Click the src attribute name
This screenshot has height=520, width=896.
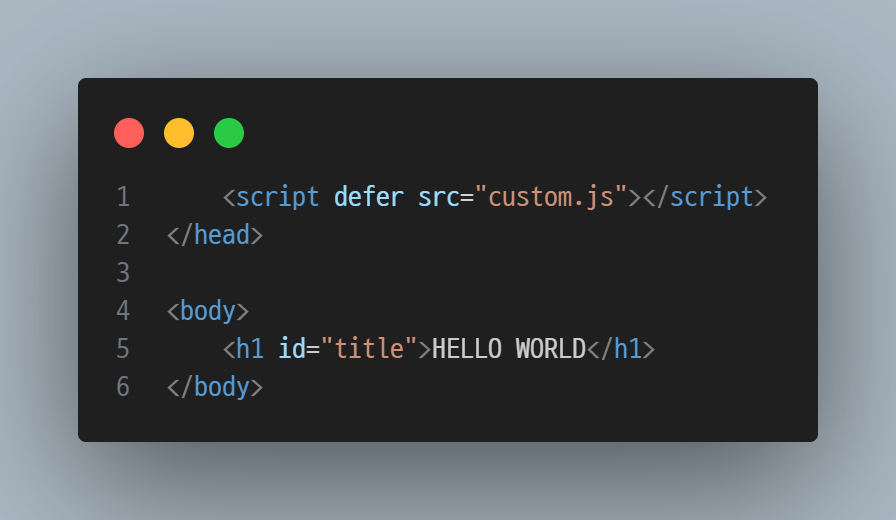[439, 198]
